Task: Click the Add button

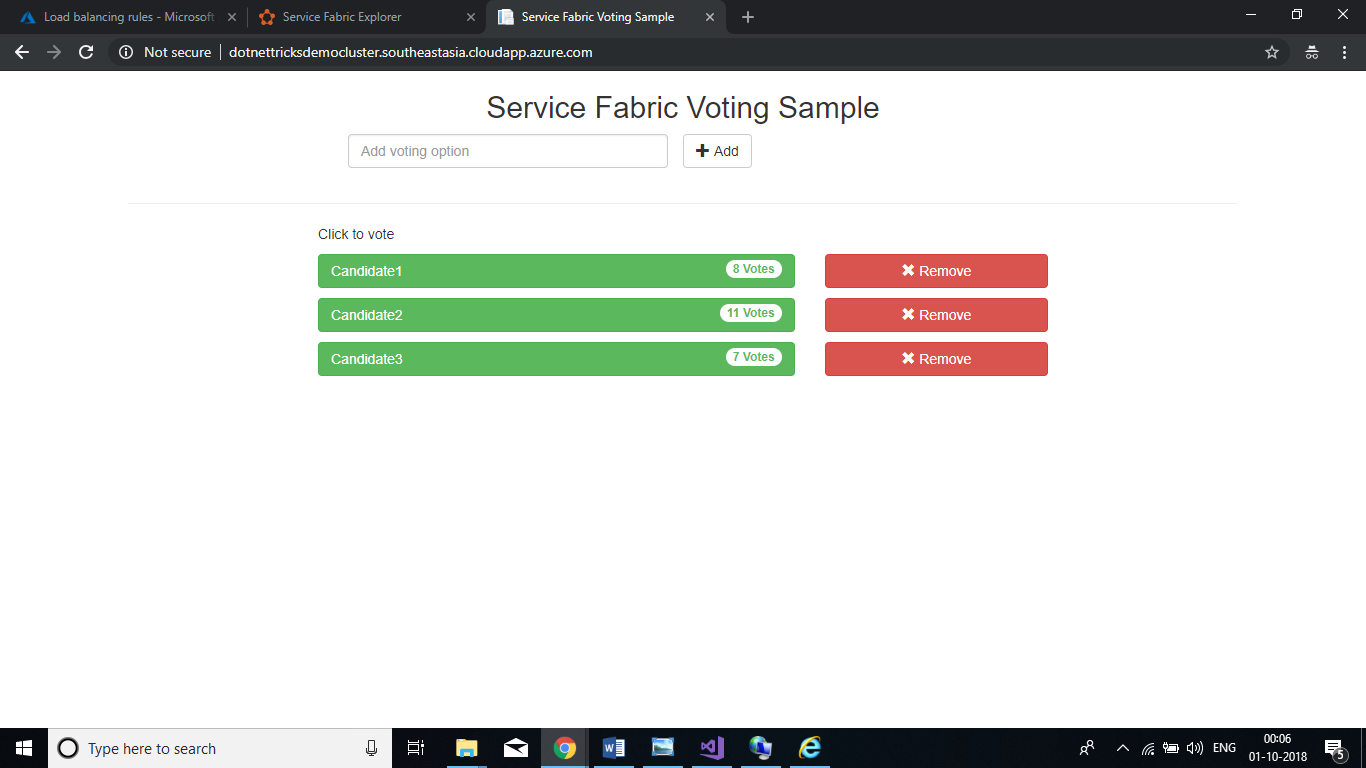Action: coord(717,151)
